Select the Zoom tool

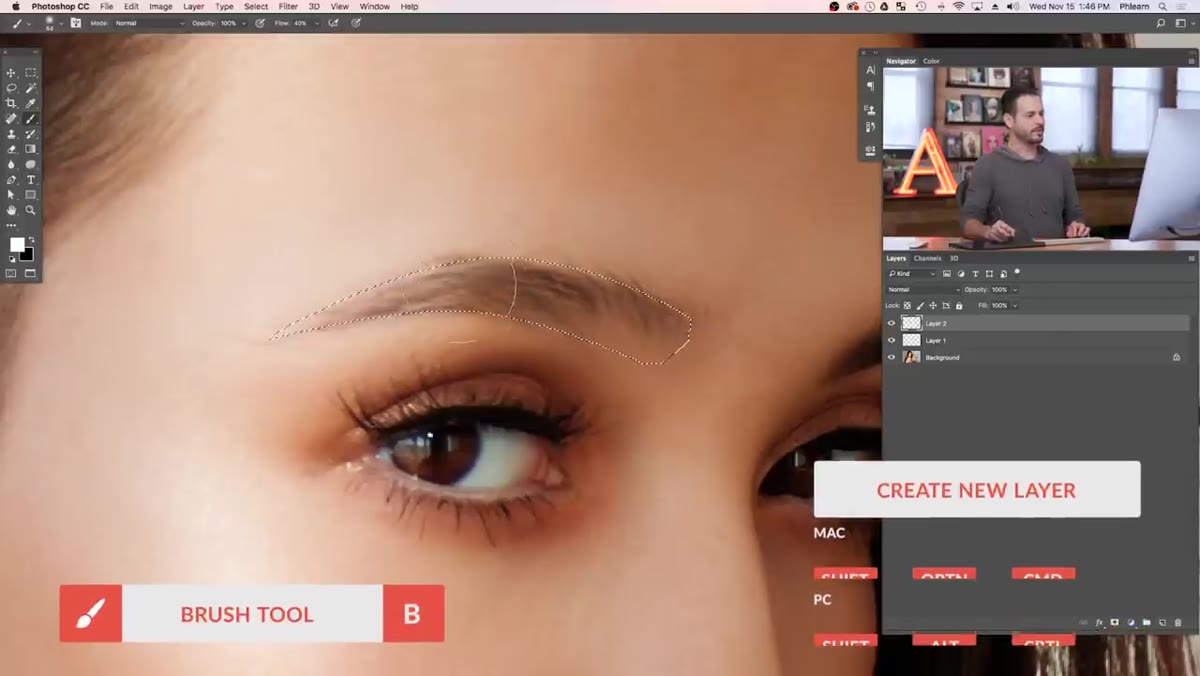point(30,210)
